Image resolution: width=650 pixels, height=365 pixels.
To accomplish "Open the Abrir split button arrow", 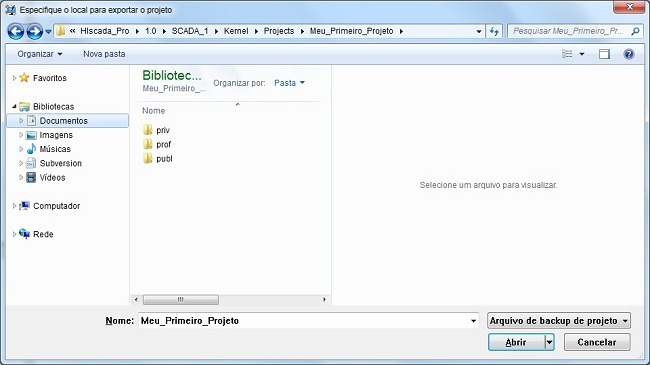I will point(549,343).
